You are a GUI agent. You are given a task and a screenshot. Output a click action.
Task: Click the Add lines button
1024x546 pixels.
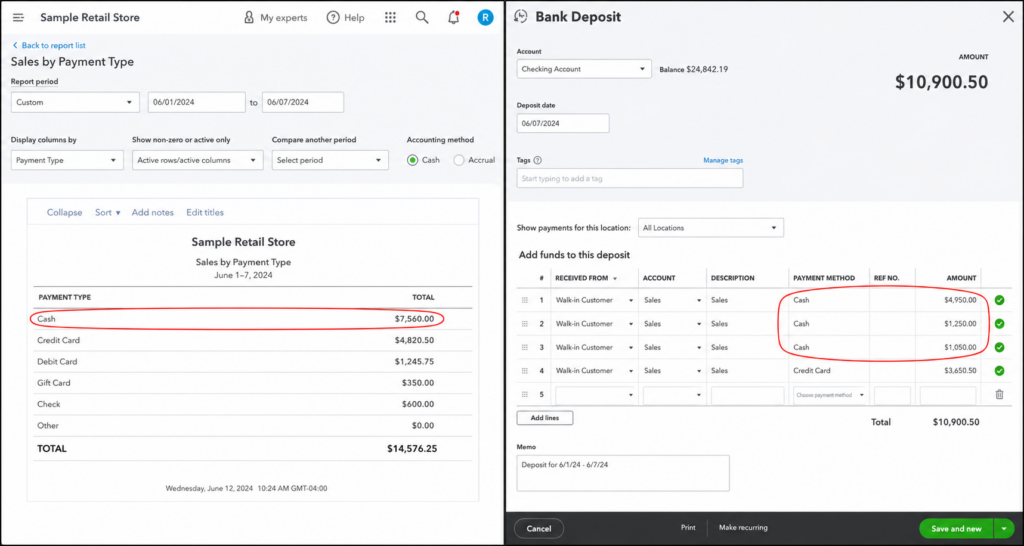545,418
